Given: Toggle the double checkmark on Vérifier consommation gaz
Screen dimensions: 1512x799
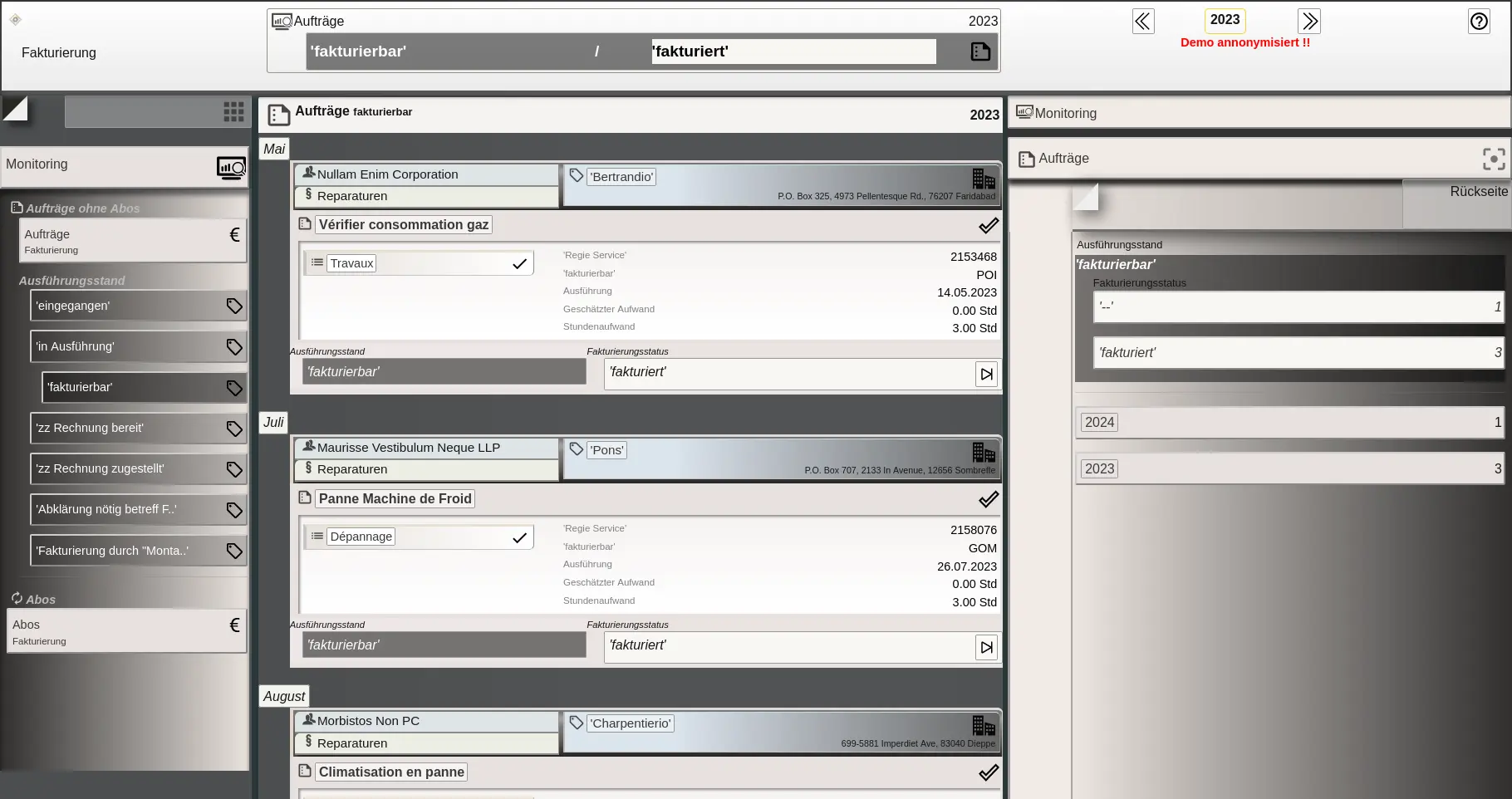Looking at the screenshot, I should (x=989, y=225).
